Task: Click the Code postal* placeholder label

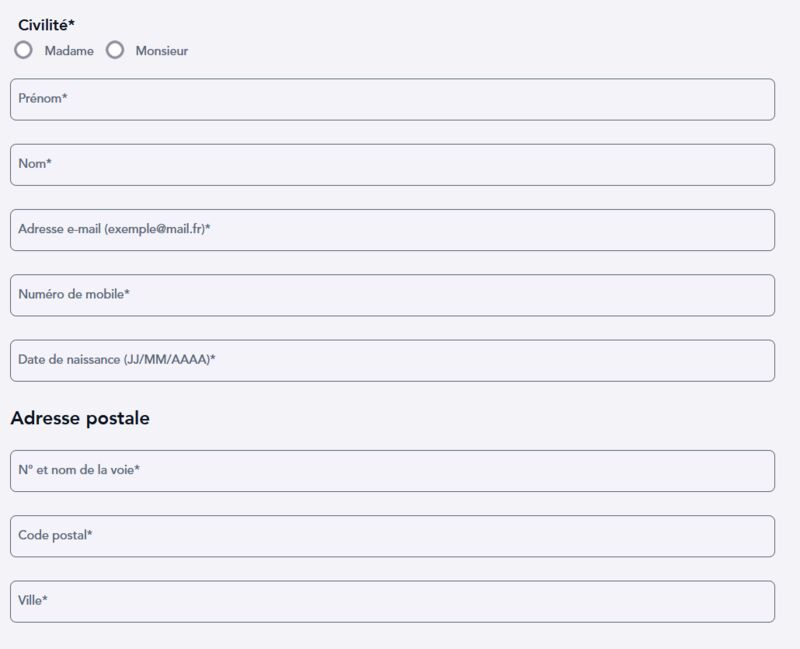Action: tap(55, 535)
